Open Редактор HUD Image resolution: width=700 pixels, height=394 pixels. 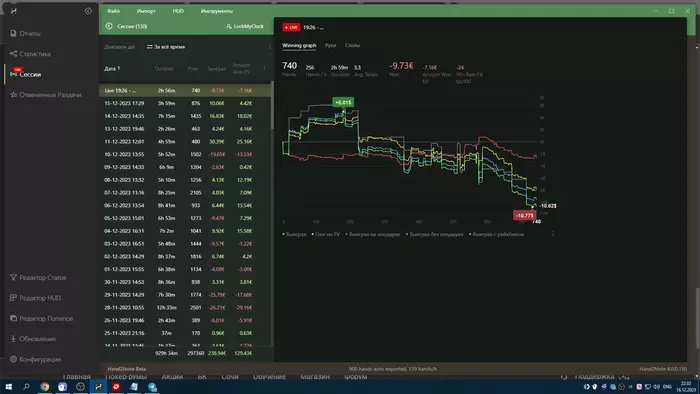[35, 298]
